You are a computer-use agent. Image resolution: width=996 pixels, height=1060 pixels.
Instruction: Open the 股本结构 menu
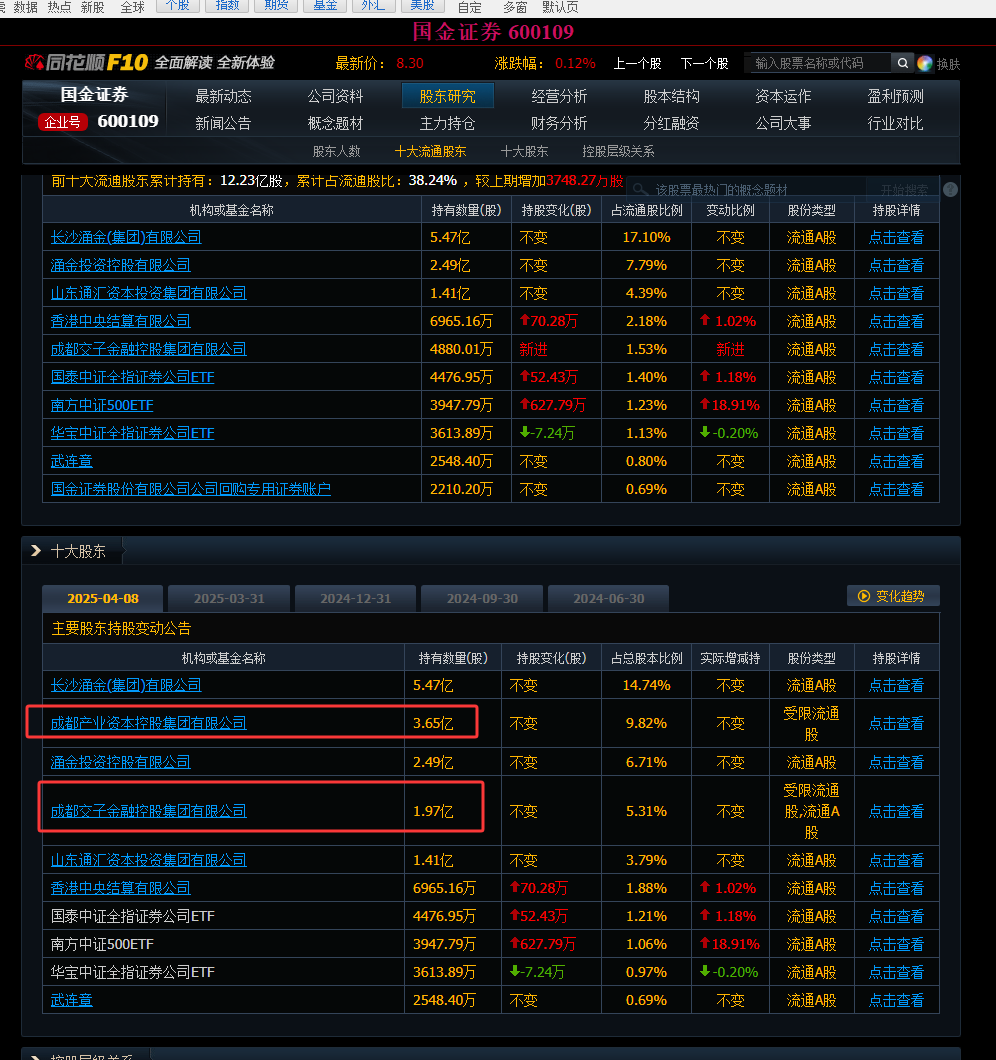(x=671, y=97)
